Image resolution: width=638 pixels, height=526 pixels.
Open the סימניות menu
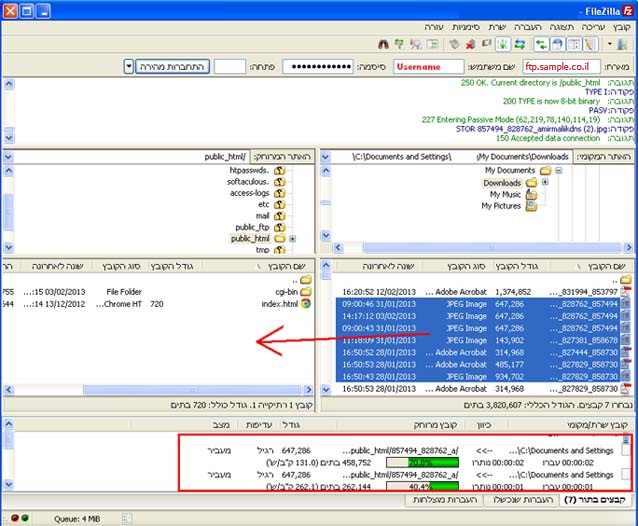[466, 27]
